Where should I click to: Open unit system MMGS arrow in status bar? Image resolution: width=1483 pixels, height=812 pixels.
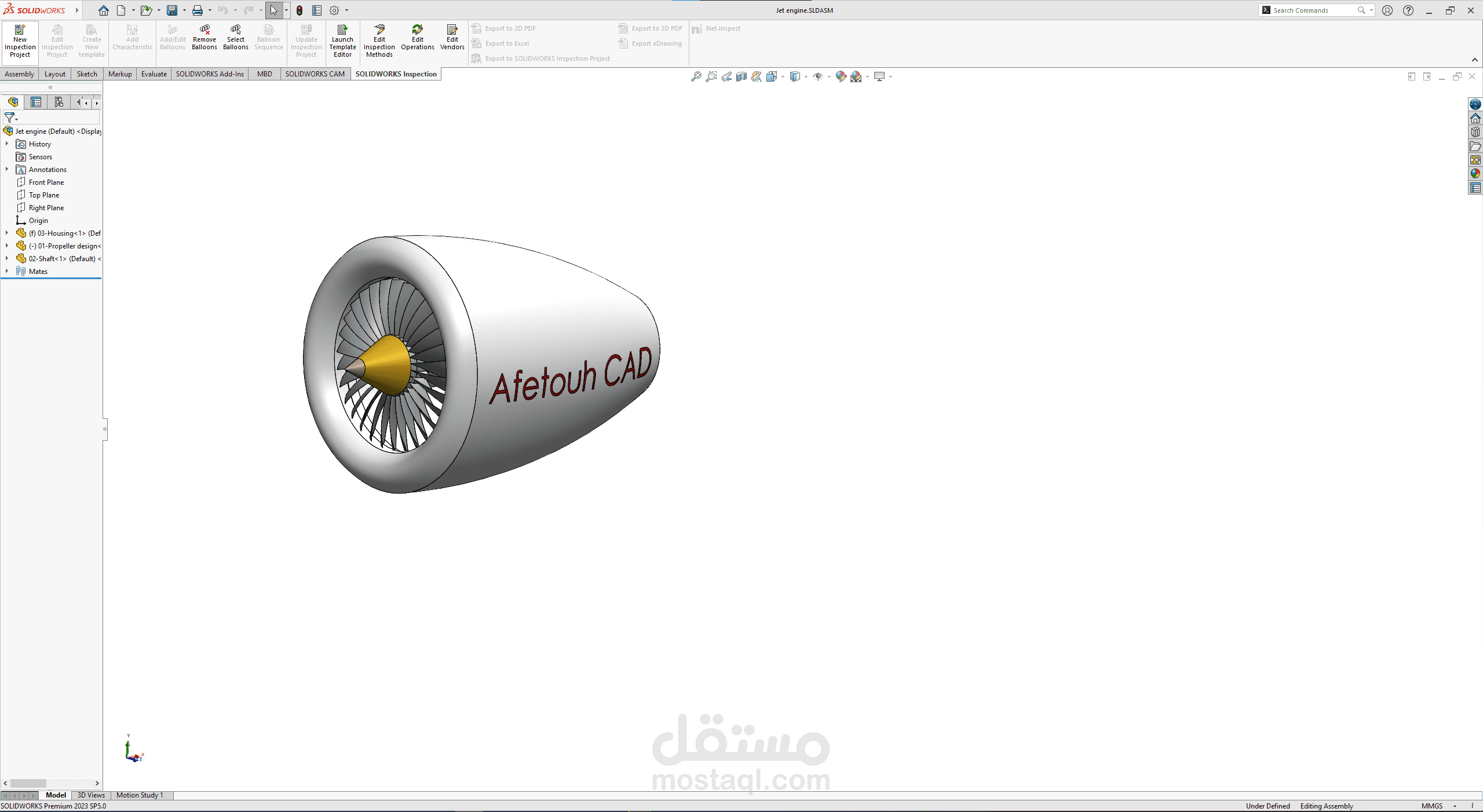pos(1455,806)
